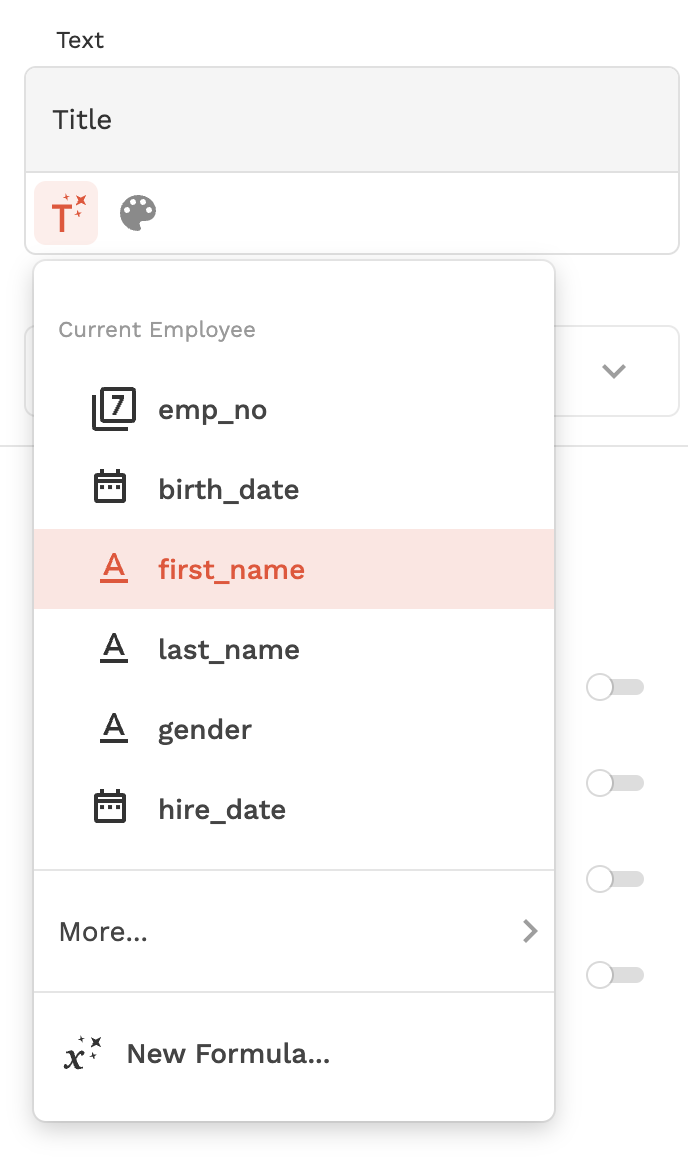
Task: Click the number icon beside emp_no
Action: pyautogui.click(x=113, y=409)
